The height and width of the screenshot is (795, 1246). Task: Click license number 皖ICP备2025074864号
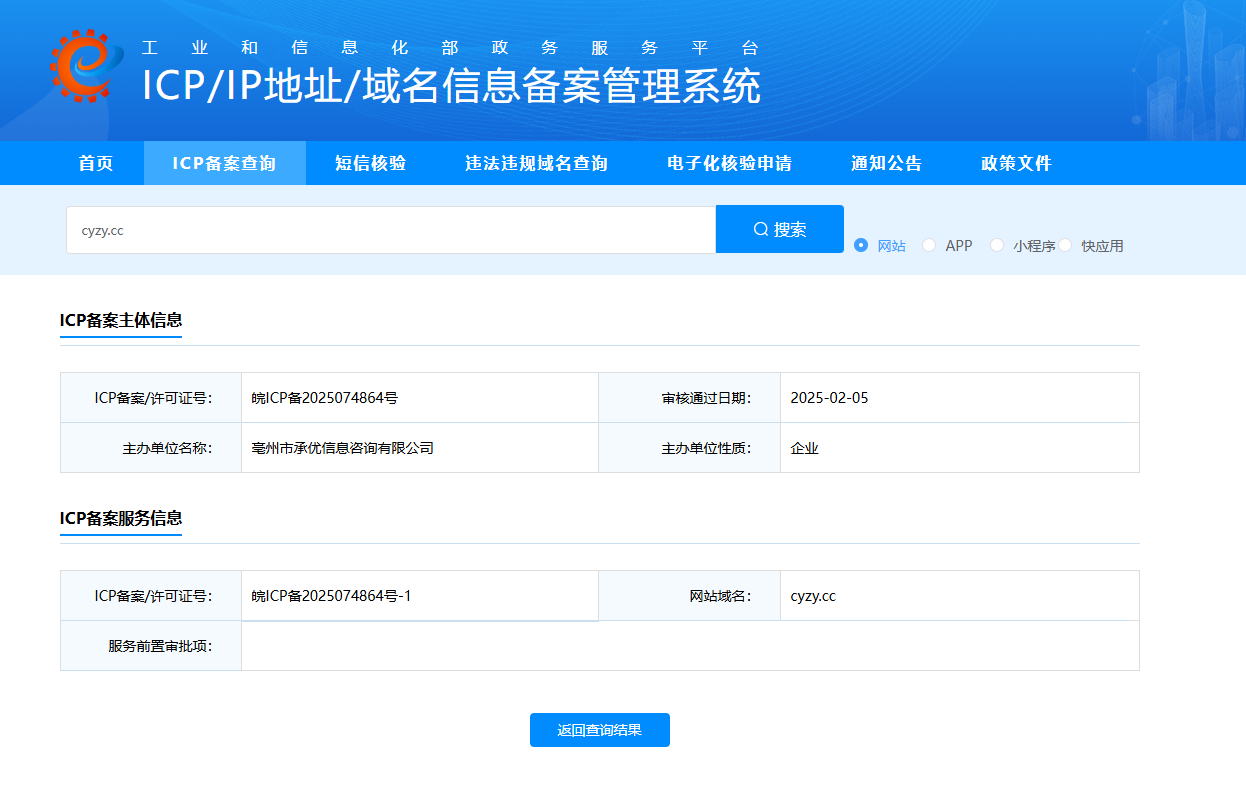(x=325, y=398)
